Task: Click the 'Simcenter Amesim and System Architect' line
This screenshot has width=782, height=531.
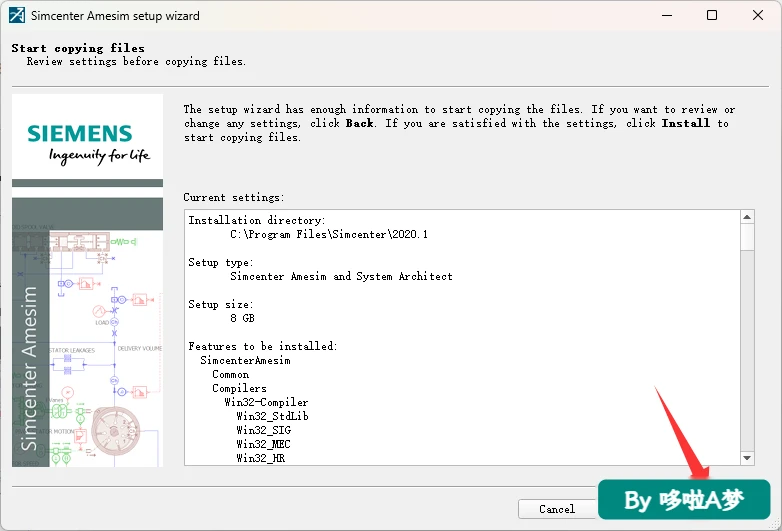Action: pyautogui.click(x=341, y=276)
